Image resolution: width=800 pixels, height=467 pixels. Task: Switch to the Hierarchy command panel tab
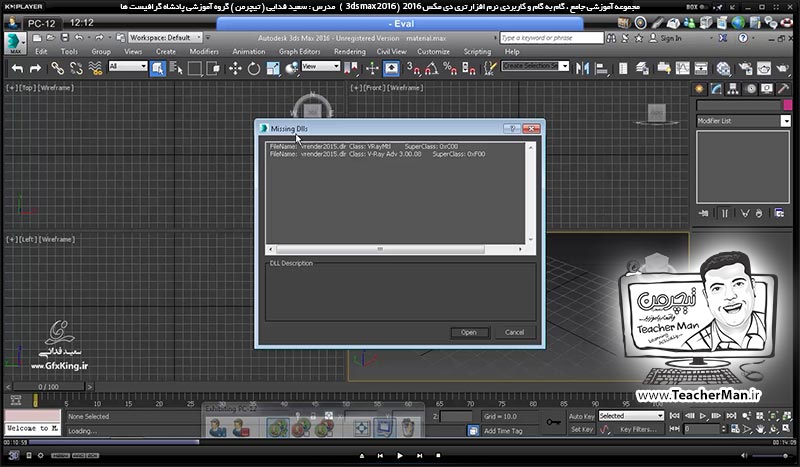pos(734,89)
